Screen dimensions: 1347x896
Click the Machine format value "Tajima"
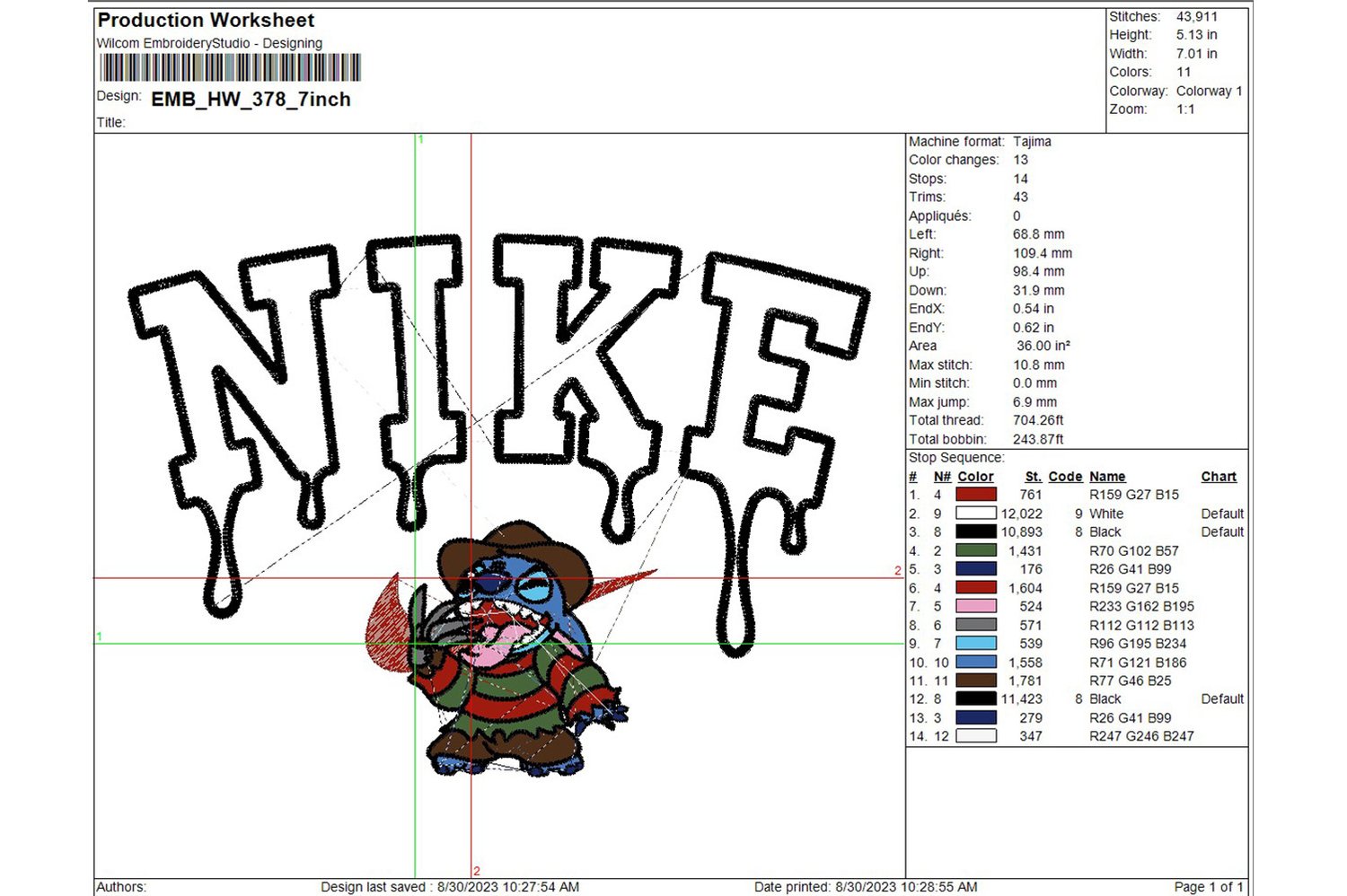coord(1032,142)
